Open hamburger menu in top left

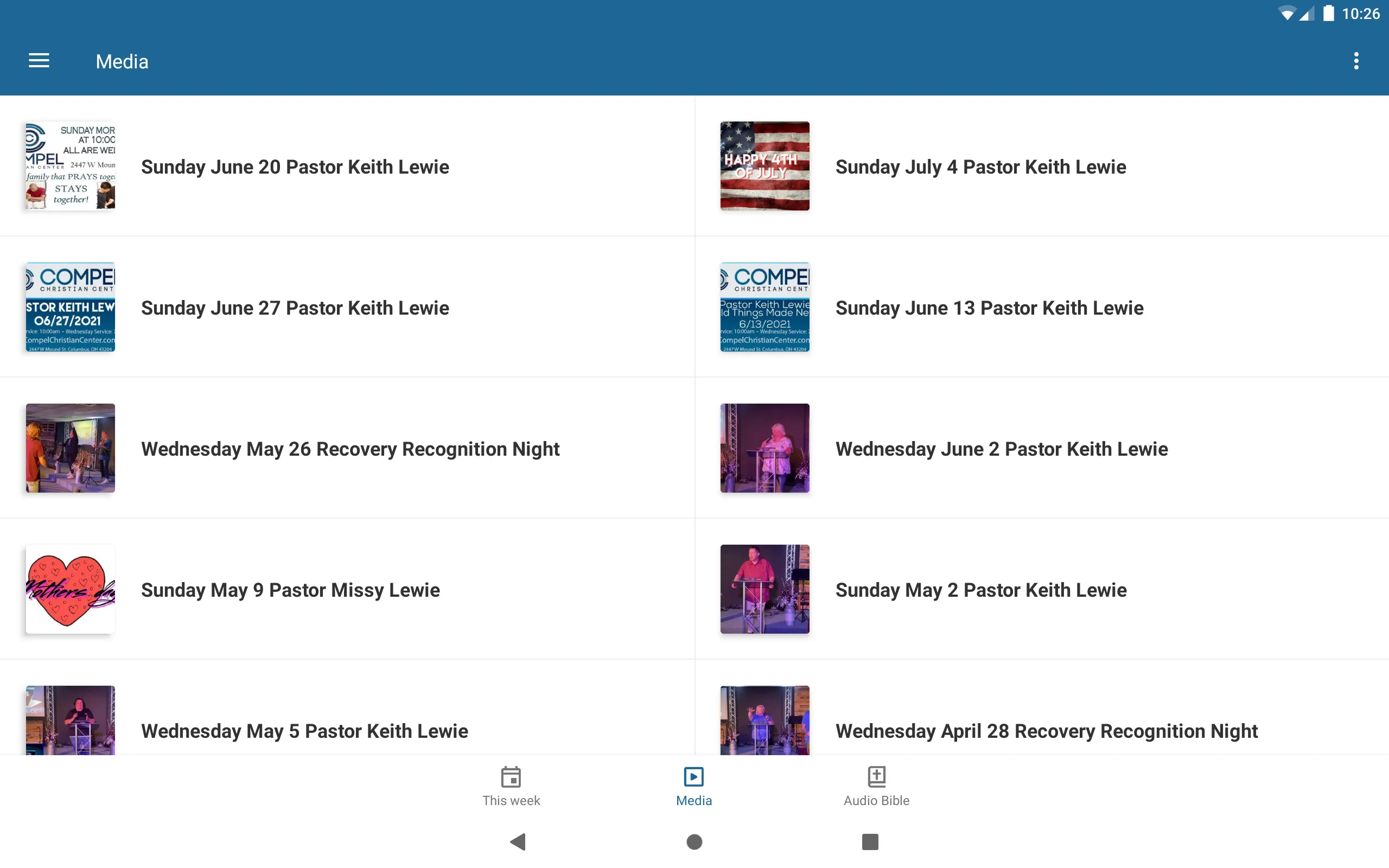tap(39, 62)
